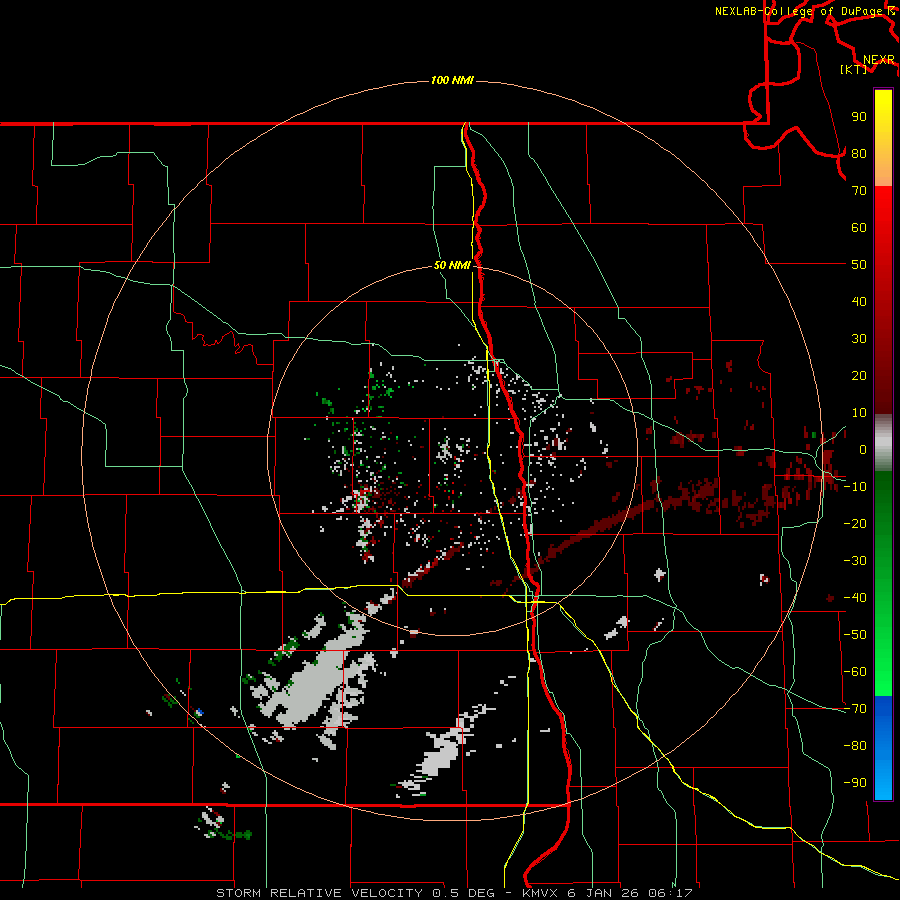Click the -40 value on the color scale
This screenshot has width=900, height=900.
click(856, 598)
